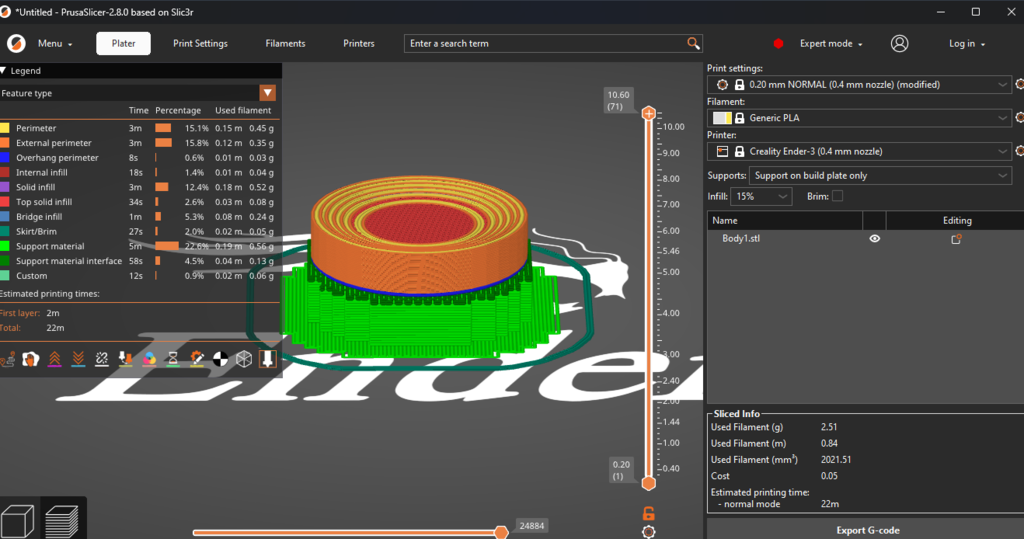Switch to the Filaments tab
The image size is (1024, 539).
click(x=285, y=43)
